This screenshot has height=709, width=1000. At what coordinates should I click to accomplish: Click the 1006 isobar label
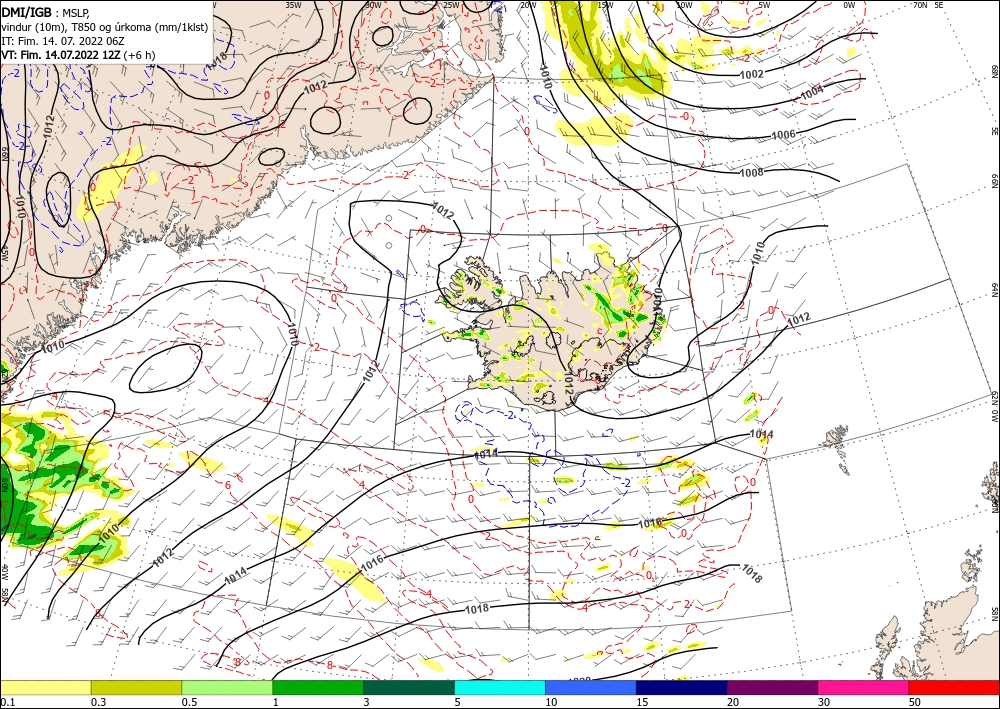point(783,135)
